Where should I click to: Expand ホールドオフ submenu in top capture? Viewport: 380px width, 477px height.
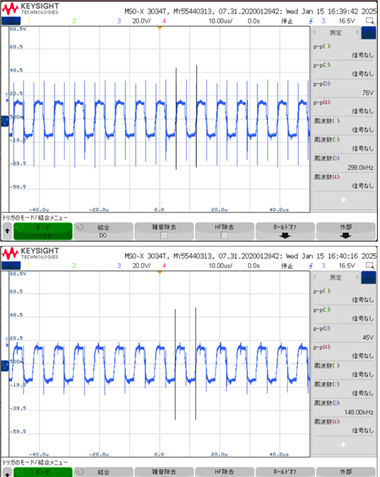click(x=285, y=231)
